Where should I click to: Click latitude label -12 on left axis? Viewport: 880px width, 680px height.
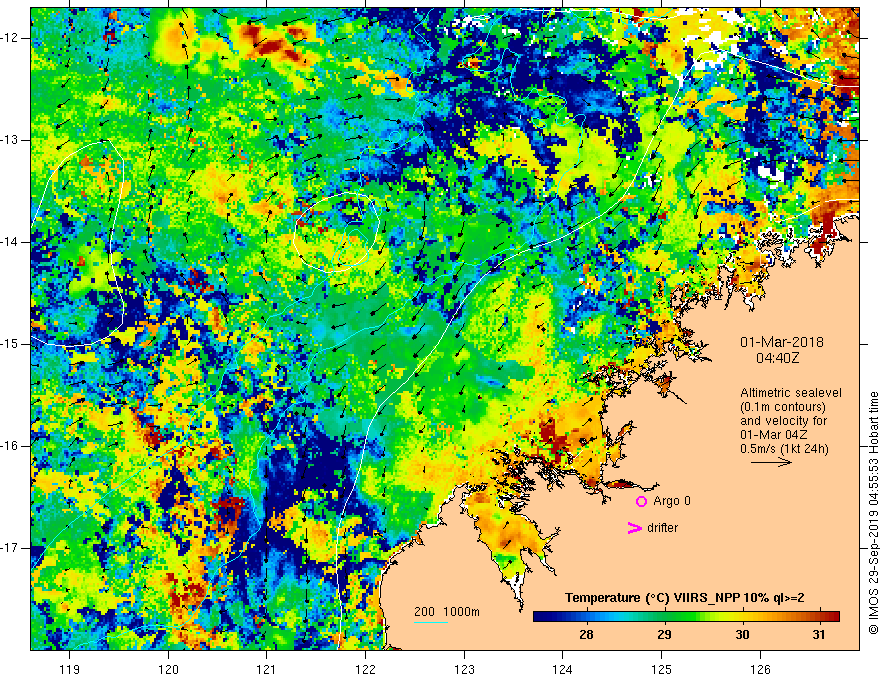tap(10, 38)
